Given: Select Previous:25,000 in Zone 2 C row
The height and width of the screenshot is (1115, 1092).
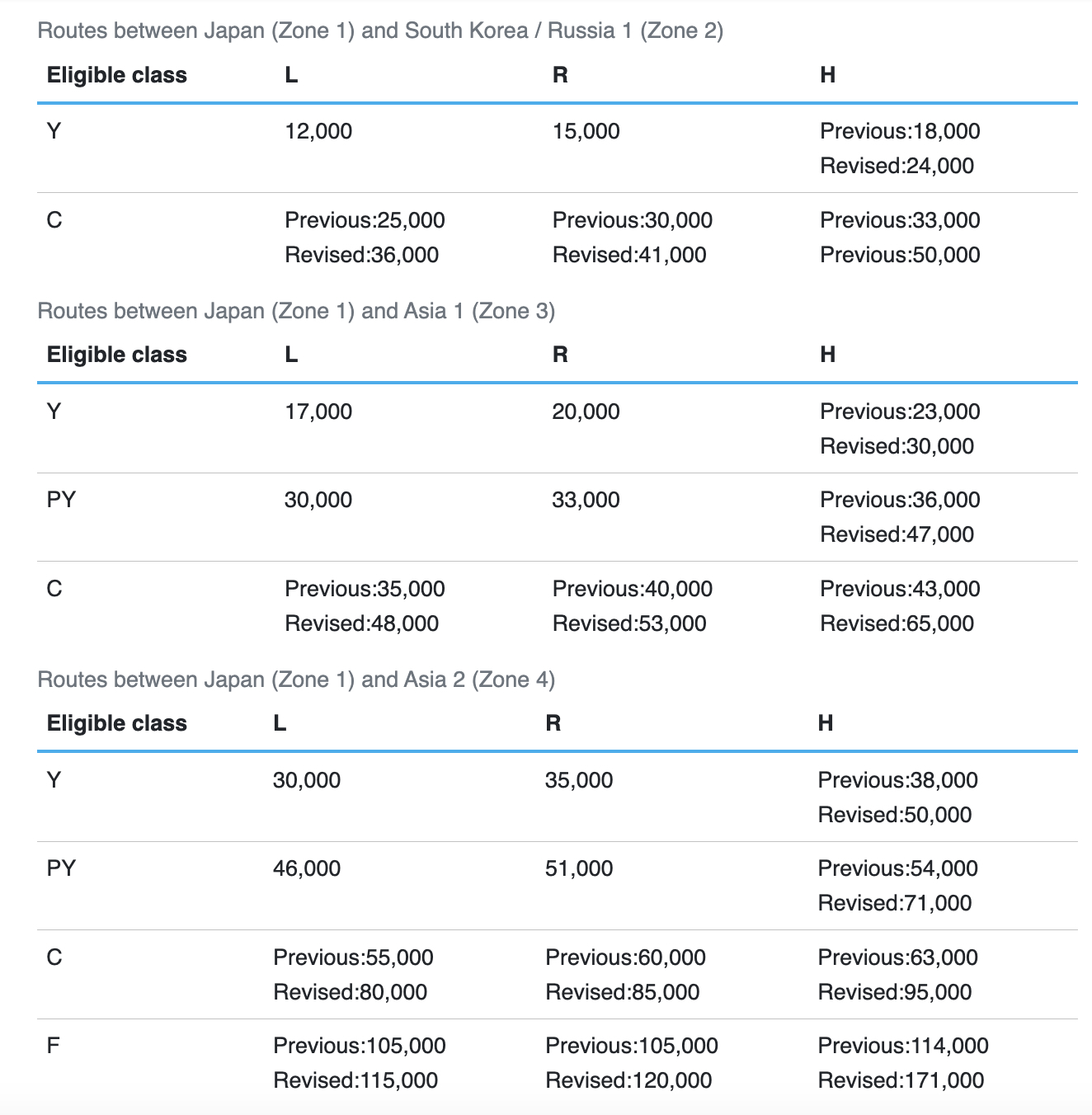Looking at the screenshot, I should pyautogui.click(x=365, y=220).
